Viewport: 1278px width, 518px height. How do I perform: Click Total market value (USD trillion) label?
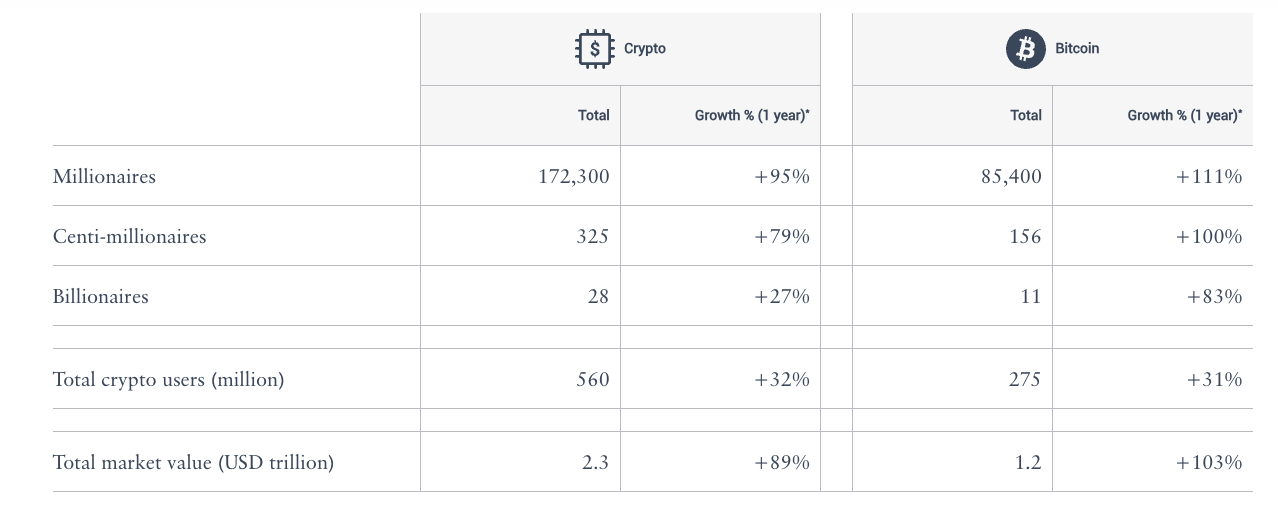(x=193, y=463)
